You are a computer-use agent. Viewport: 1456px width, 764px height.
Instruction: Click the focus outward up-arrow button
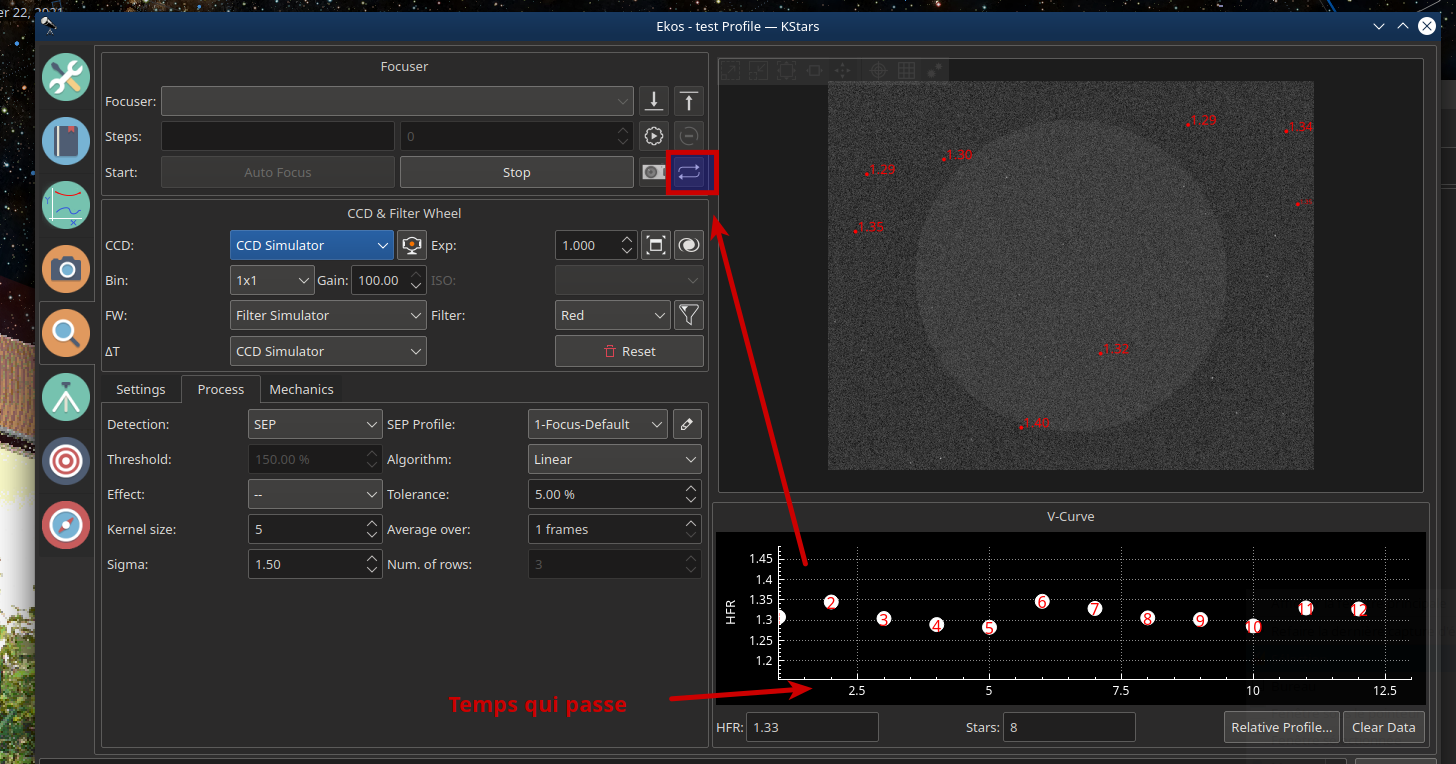point(688,101)
